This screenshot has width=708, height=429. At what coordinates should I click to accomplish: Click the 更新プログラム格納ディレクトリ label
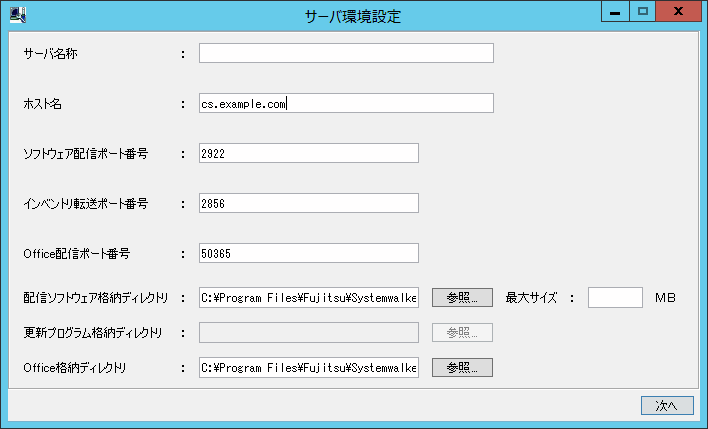tap(93, 333)
